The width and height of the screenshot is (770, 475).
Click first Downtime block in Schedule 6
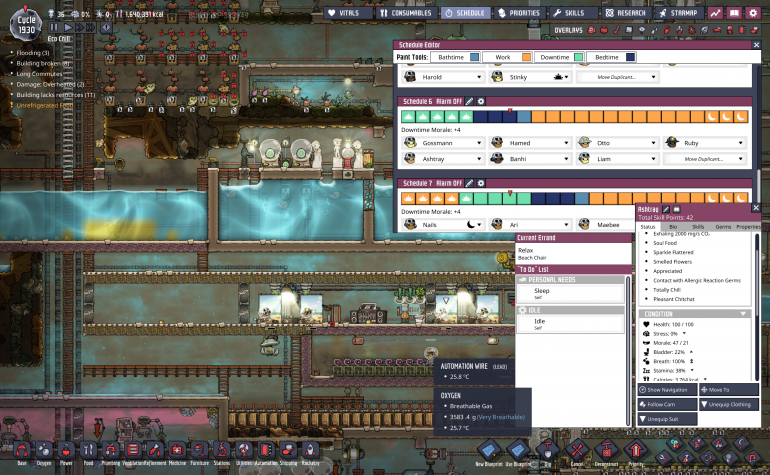(408, 116)
